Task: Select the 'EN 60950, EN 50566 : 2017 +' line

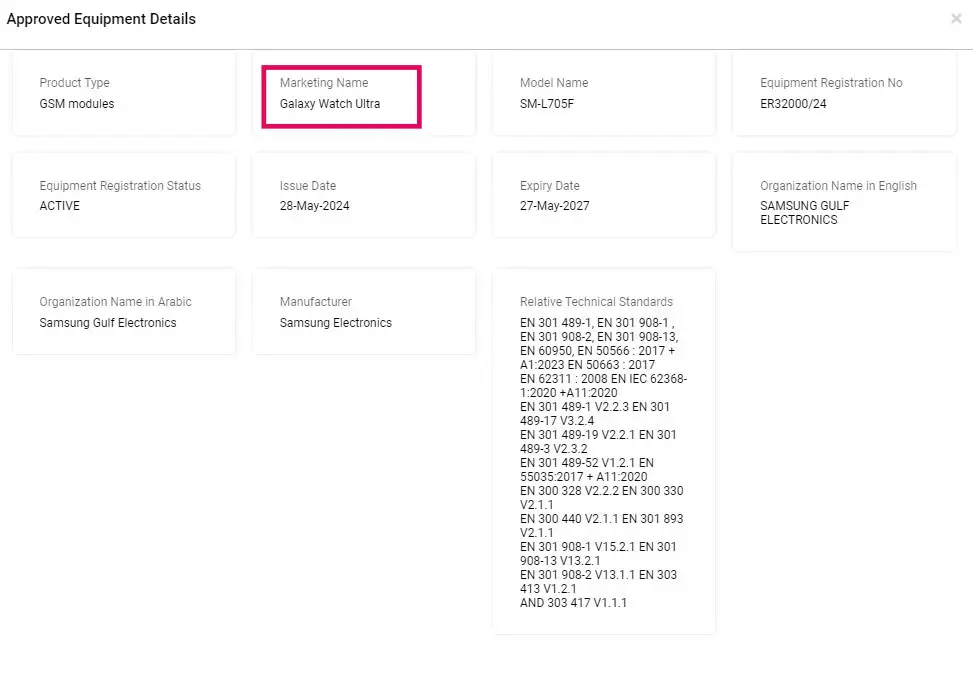Action: pos(598,351)
